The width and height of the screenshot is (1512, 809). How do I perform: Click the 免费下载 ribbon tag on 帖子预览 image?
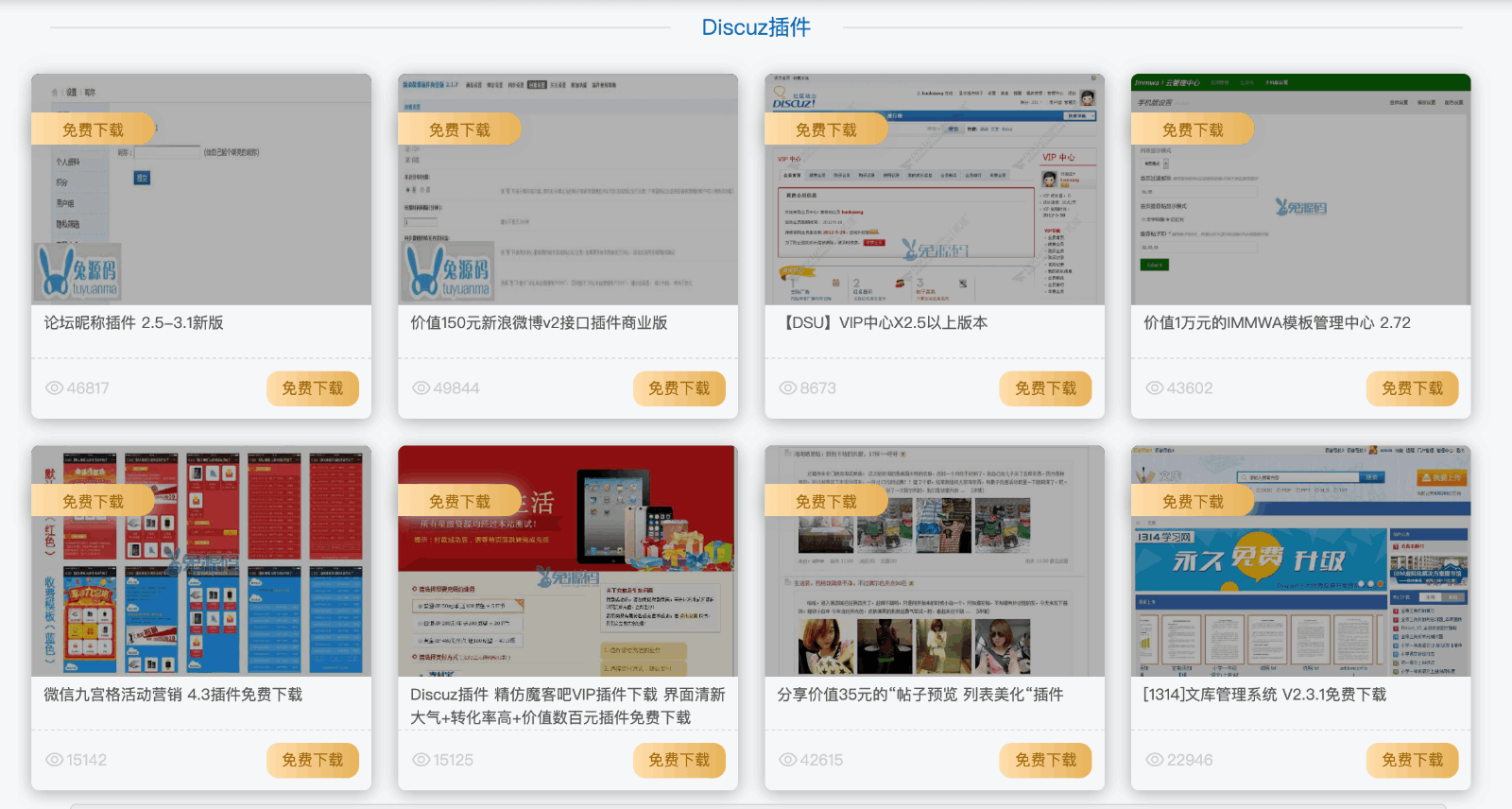point(826,501)
